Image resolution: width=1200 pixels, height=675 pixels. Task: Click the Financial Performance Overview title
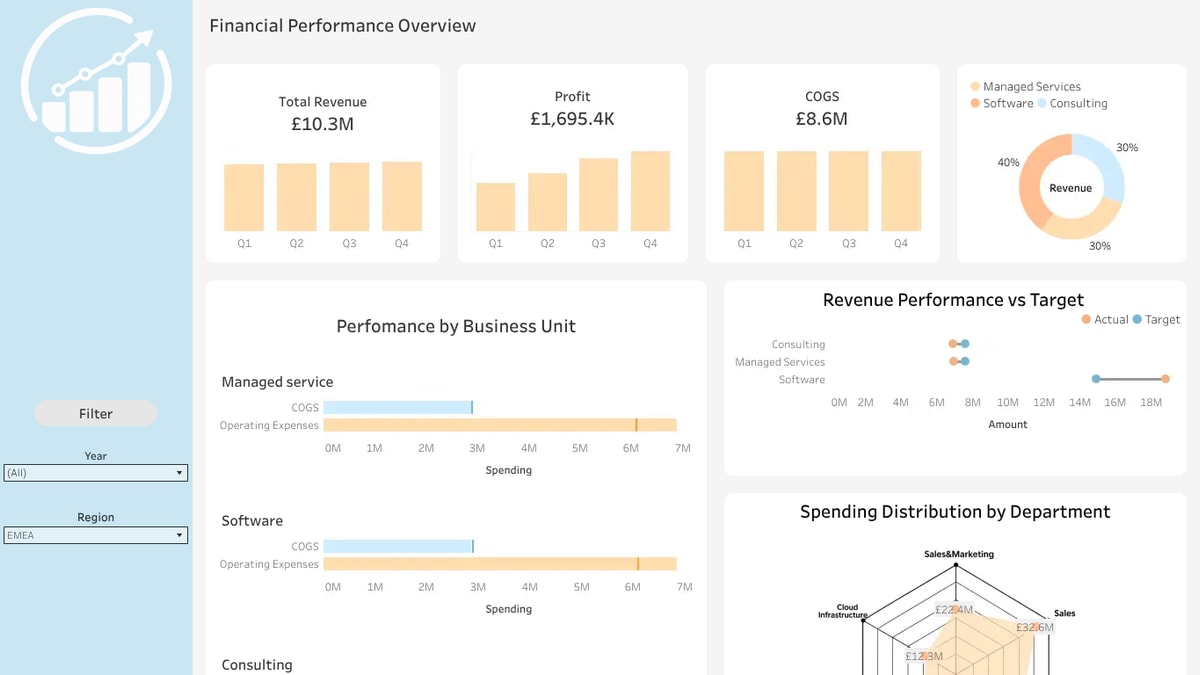point(343,26)
